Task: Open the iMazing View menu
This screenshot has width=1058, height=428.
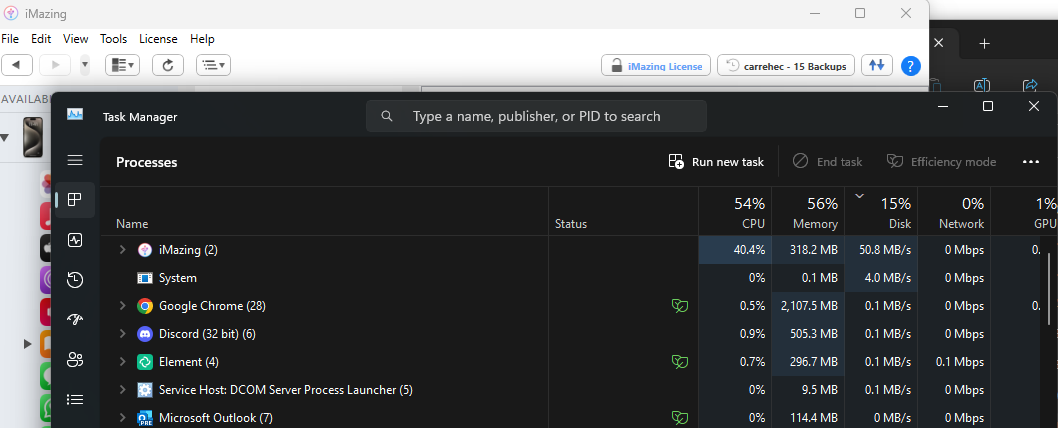Action: (x=76, y=39)
